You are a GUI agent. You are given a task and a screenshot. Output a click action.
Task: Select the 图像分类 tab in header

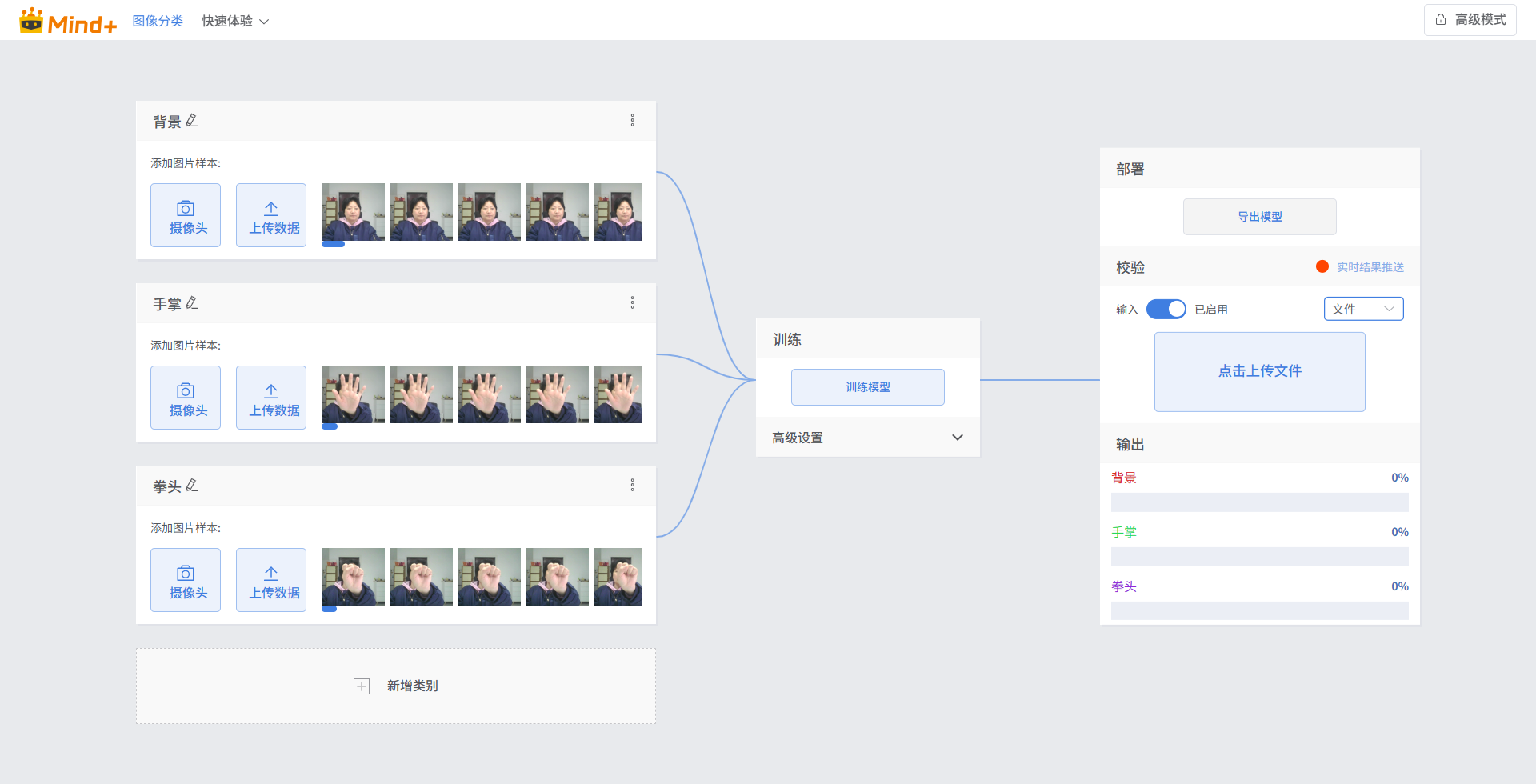pos(158,21)
